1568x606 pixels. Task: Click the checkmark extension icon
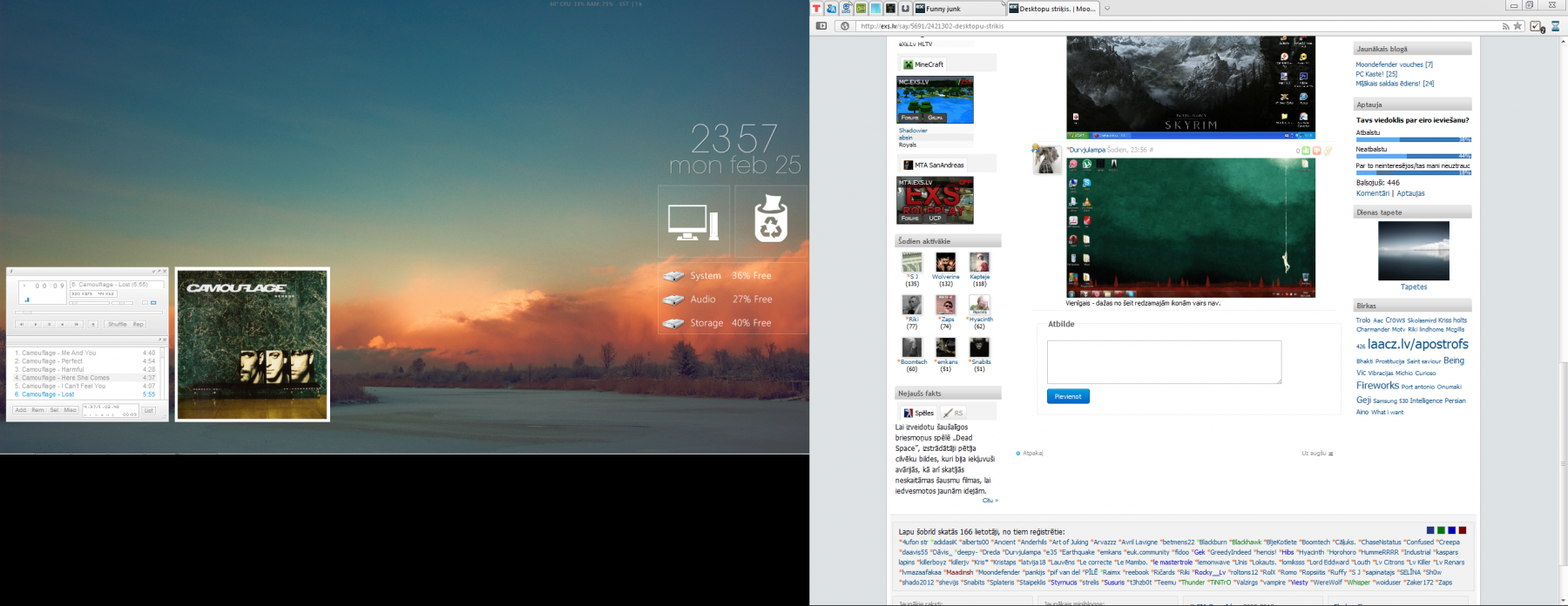(1536, 26)
